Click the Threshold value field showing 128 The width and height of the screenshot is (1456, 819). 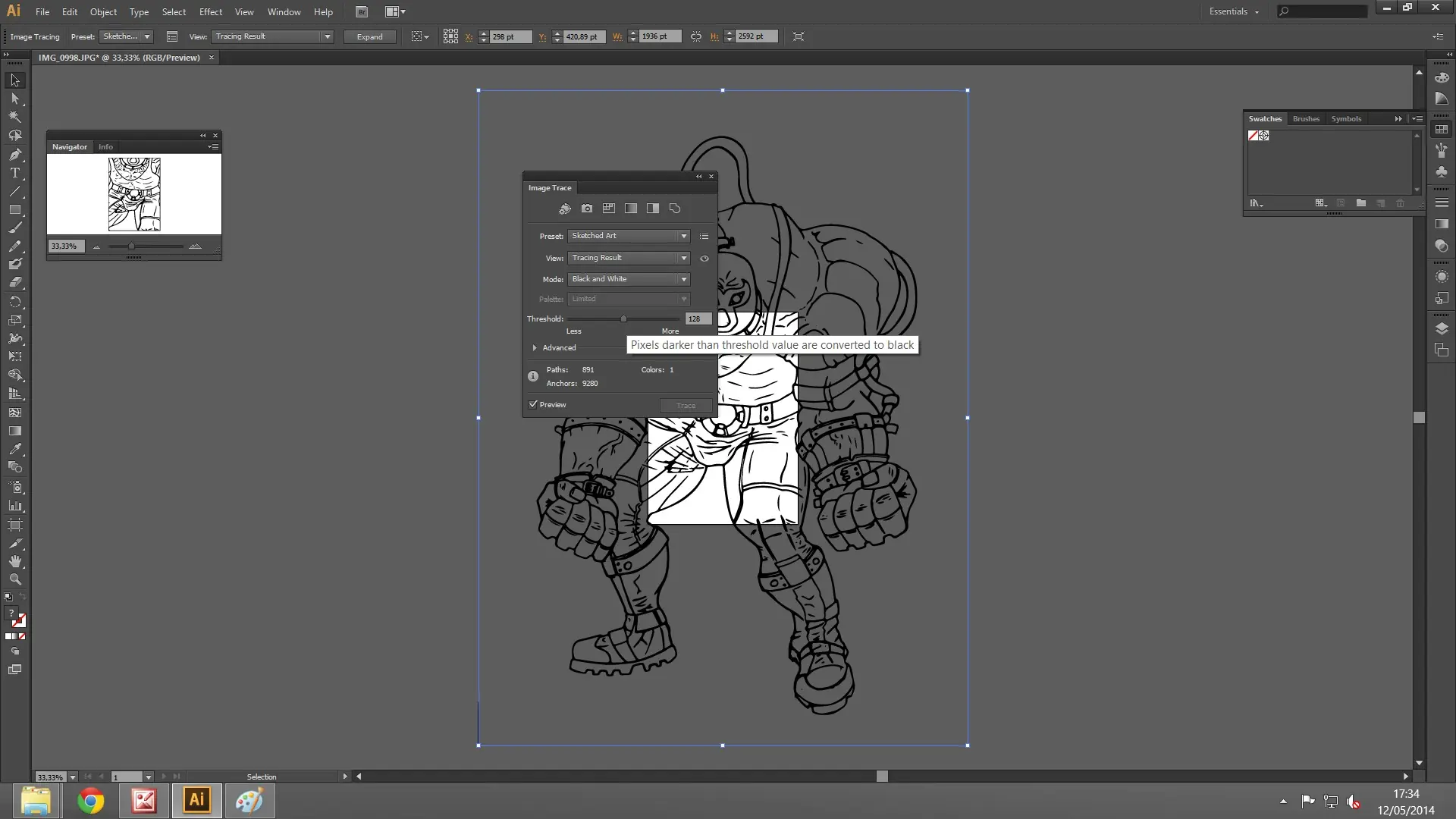pyautogui.click(x=698, y=319)
